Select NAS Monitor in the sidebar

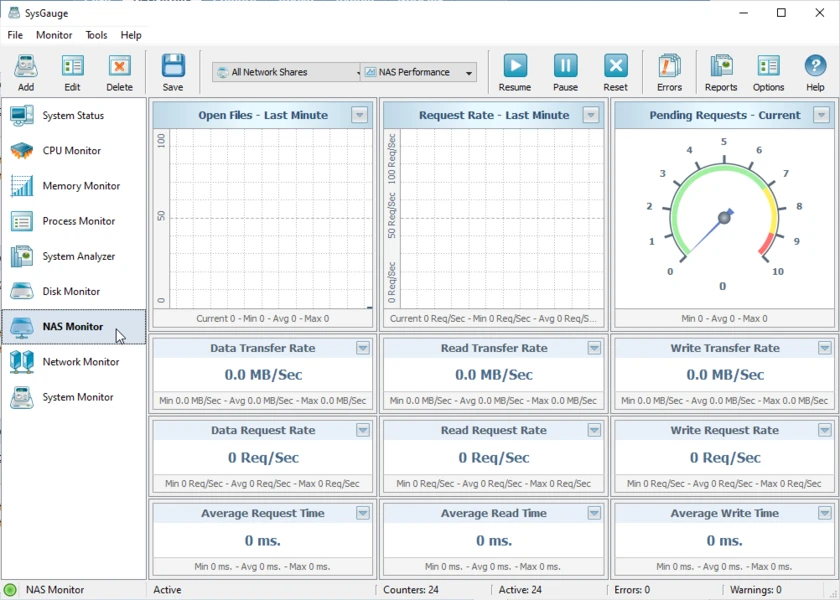click(74, 327)
